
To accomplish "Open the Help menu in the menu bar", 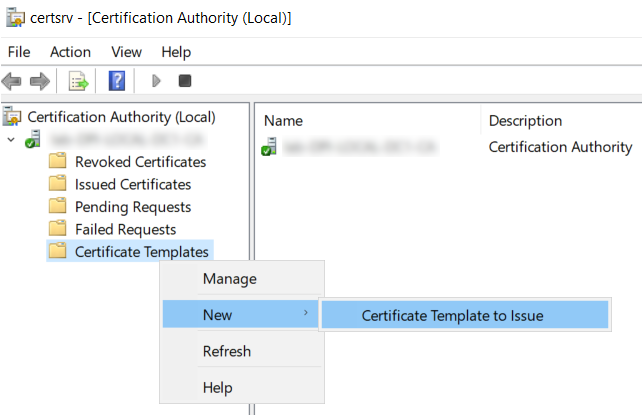I will [x=176, y=52].
